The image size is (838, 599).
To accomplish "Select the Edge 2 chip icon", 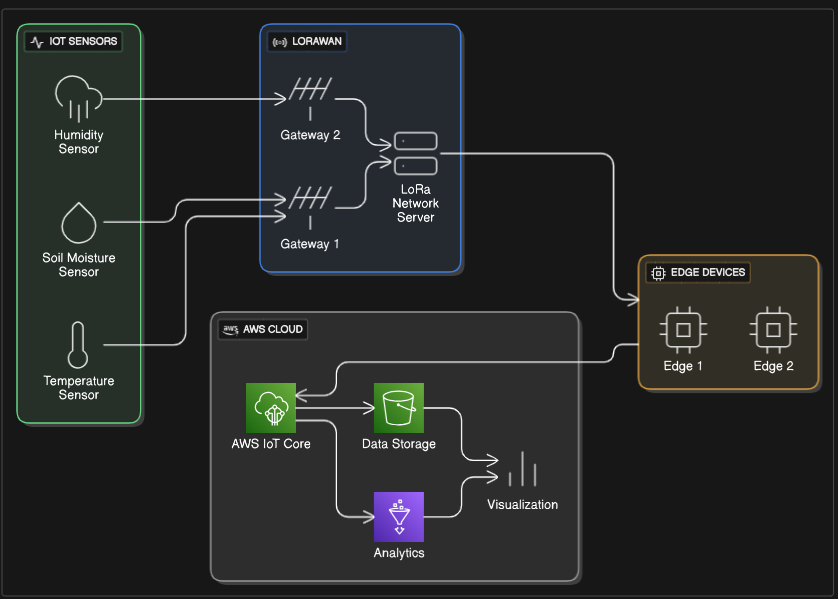I will (x=773, y=328).
